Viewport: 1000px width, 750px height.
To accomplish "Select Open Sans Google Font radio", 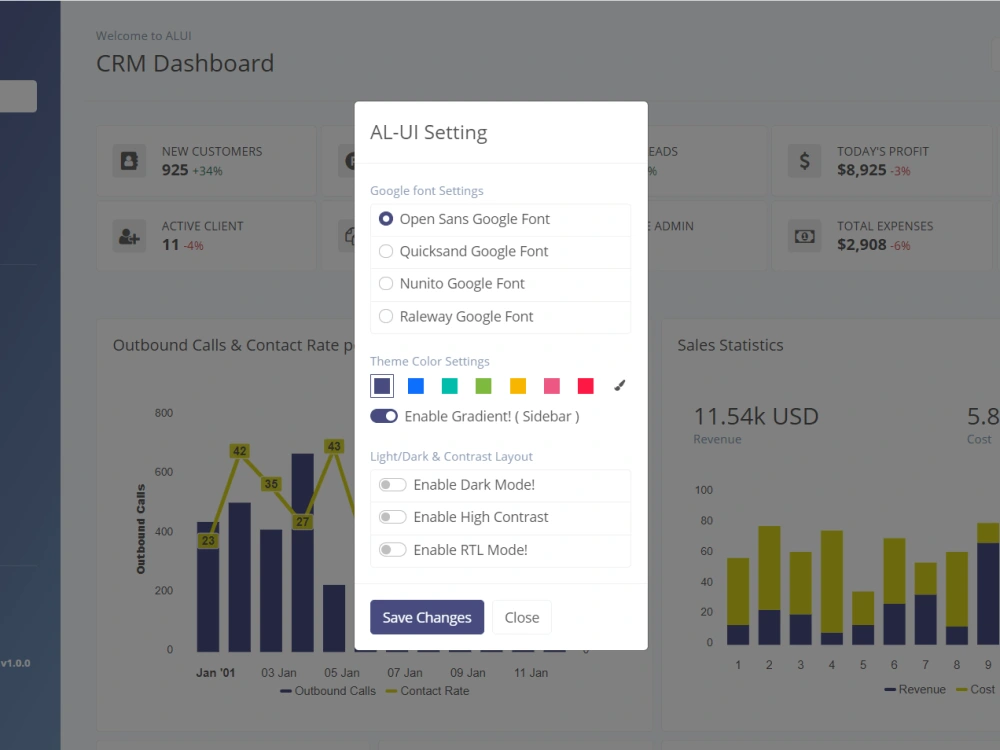I will tap(386, 219).
